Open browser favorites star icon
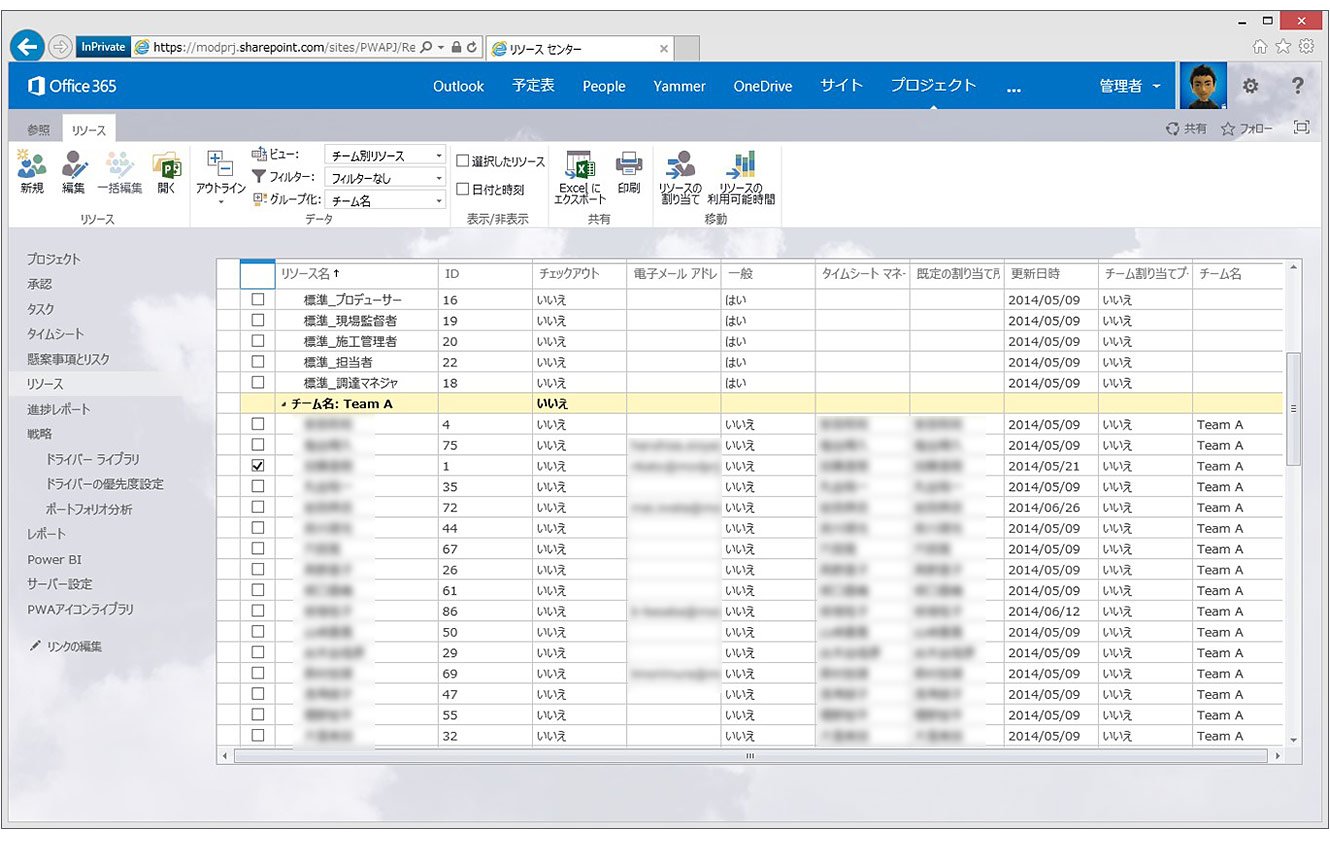The width and height of the screenshot is (1330, 850). coord(1283,46)
